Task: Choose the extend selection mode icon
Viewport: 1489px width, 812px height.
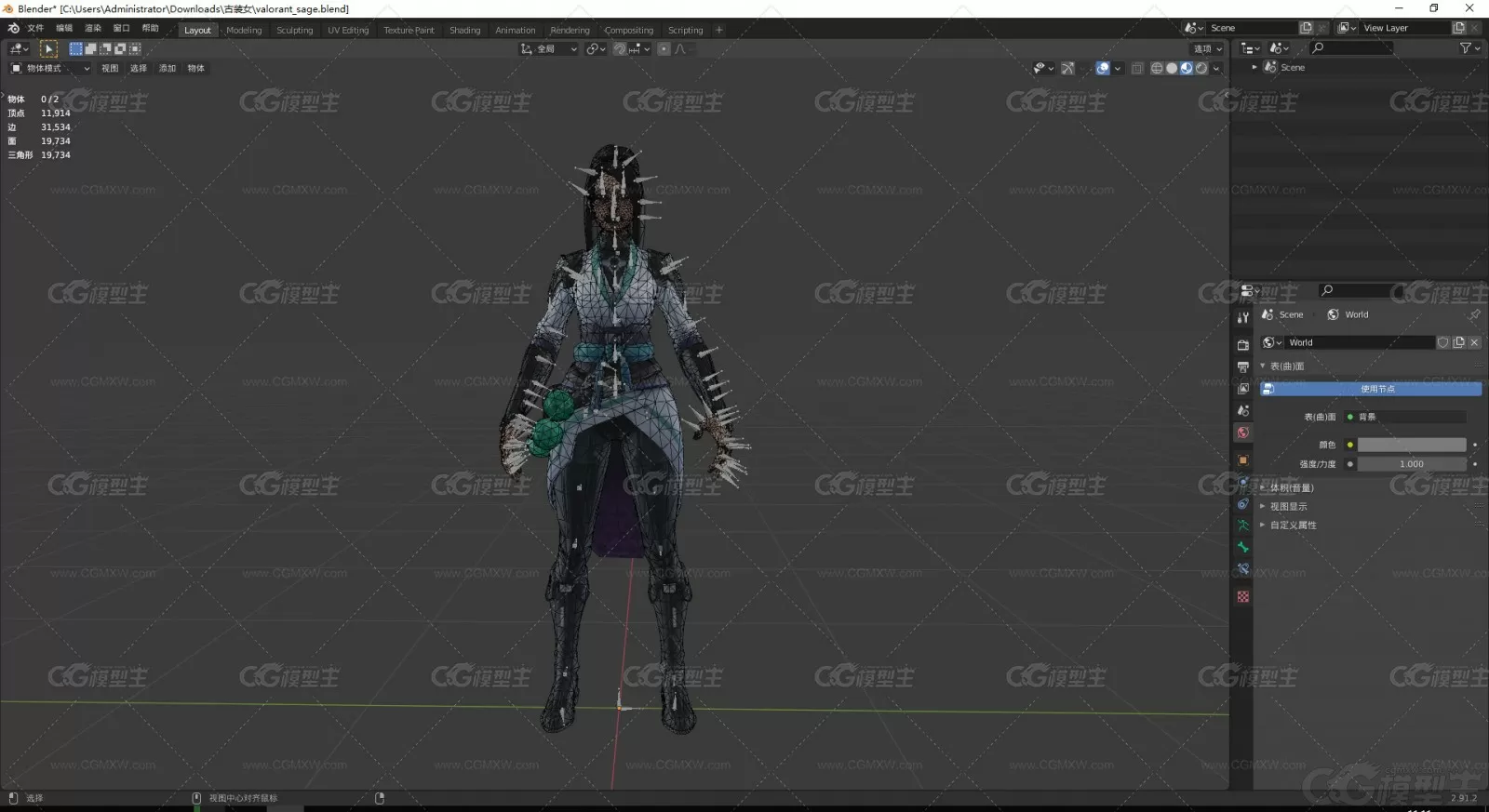Action: click(91, 48)
